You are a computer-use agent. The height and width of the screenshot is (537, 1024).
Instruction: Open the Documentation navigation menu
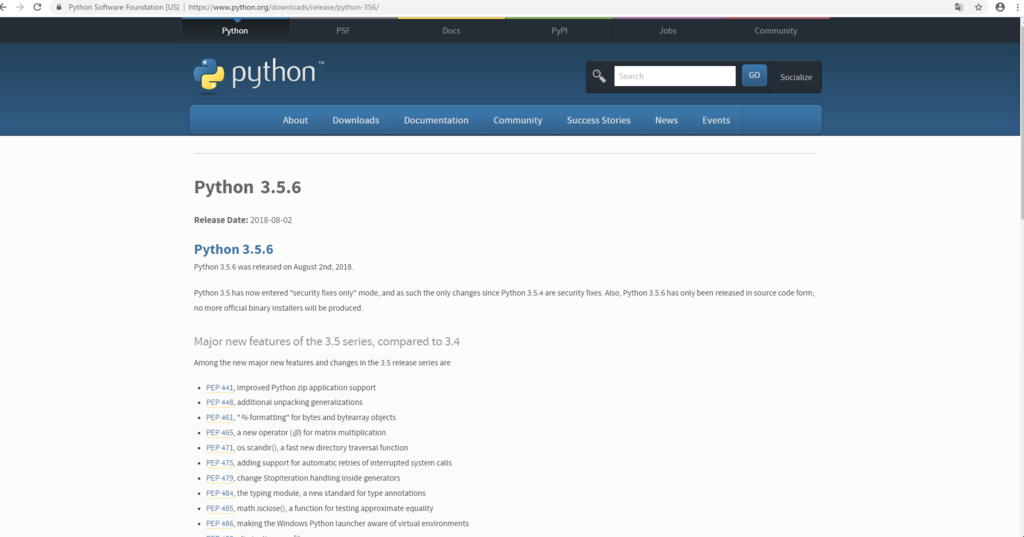[x=436, y=120]
